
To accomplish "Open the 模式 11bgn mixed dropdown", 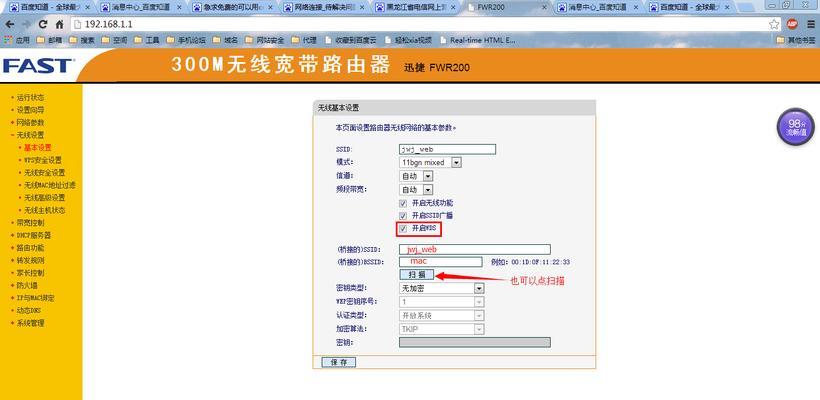I will pos(430,163).
